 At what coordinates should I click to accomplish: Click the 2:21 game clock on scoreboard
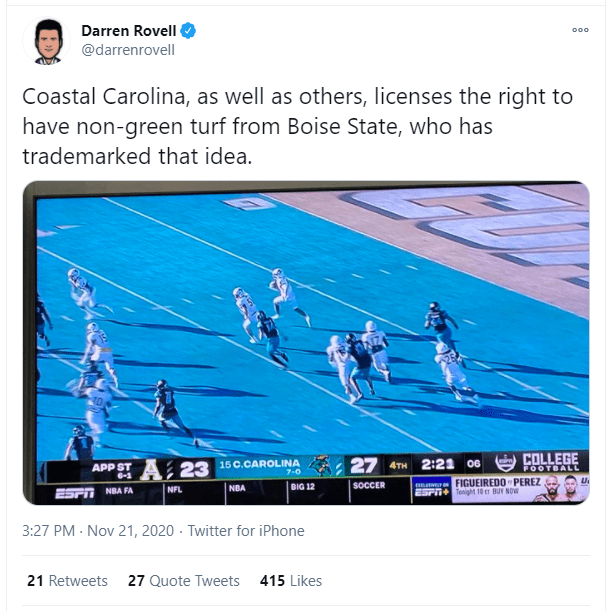(x=440, y=467)
